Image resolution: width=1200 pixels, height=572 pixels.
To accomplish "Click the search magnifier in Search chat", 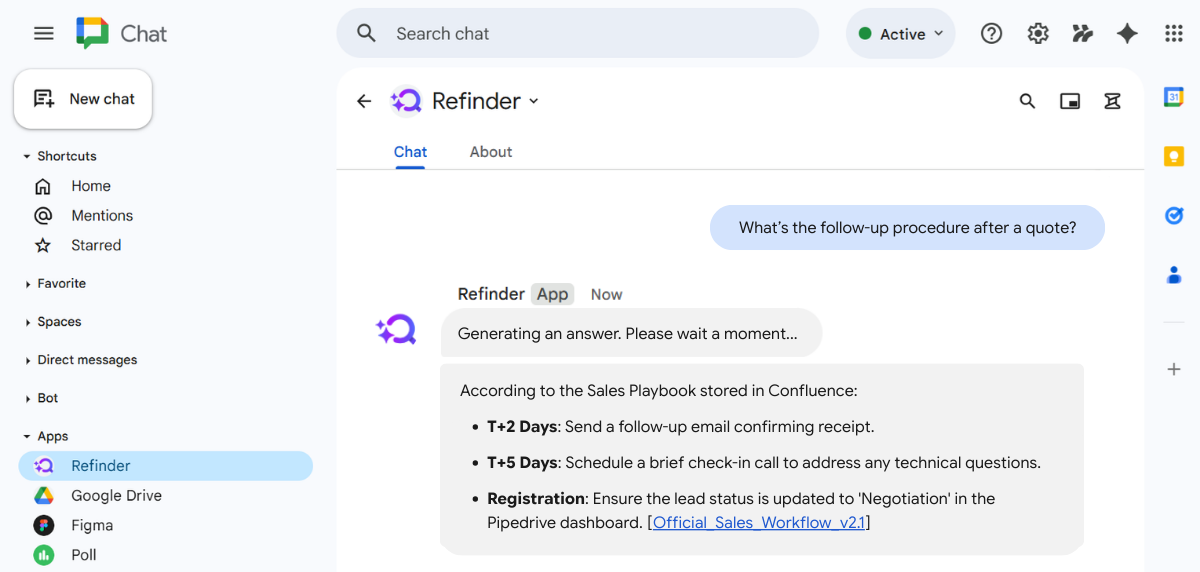I will coord(367,33).
